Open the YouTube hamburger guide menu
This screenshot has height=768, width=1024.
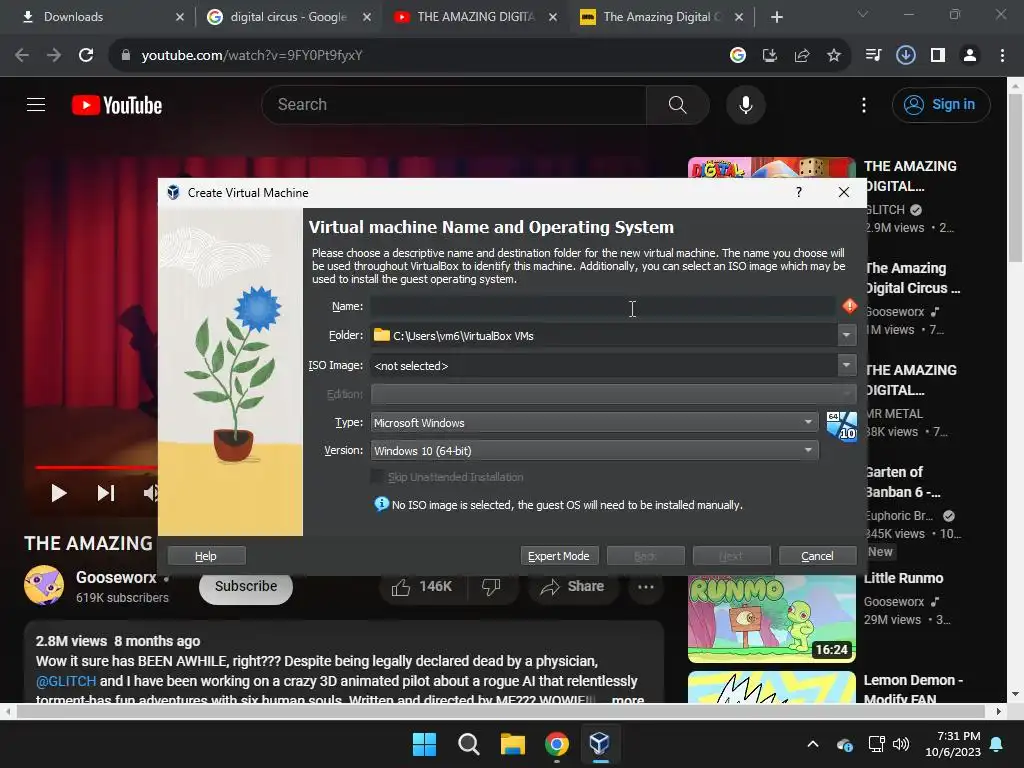[x=36, y=104]
